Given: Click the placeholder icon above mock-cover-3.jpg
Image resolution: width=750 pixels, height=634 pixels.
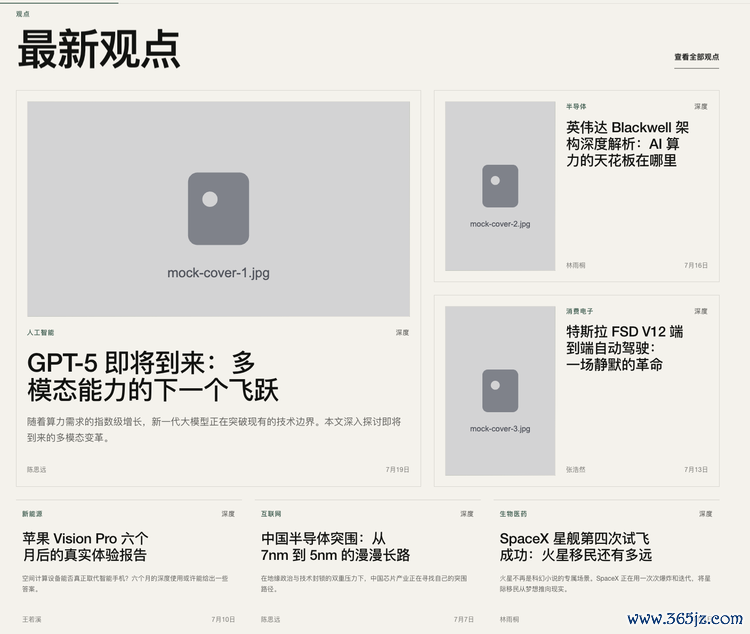Looking at the screenshot, I should click(500, 391).
